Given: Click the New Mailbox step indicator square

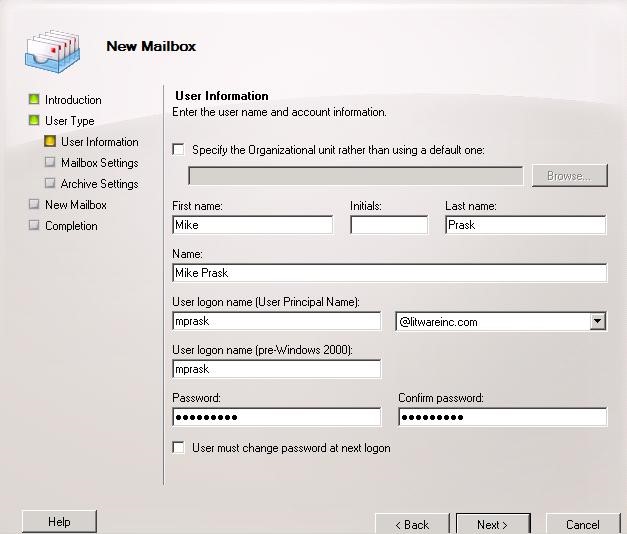Looking at the screenshot, I should (34, 204).
